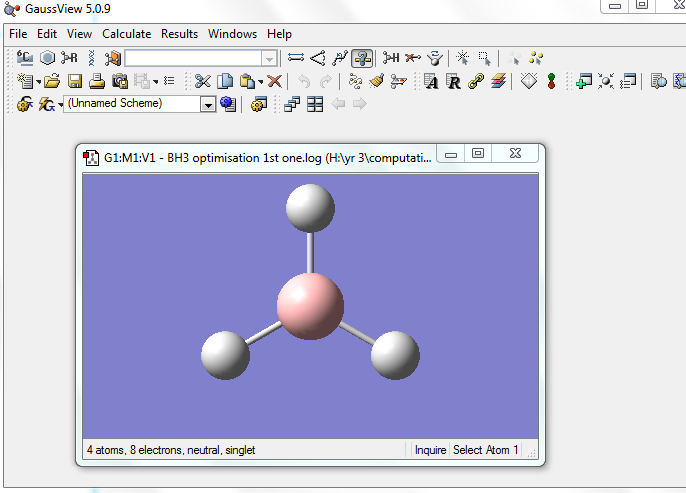Add a new view window
Image resolution: width=686 pixels, height=493 pixels.
(584, 81)
